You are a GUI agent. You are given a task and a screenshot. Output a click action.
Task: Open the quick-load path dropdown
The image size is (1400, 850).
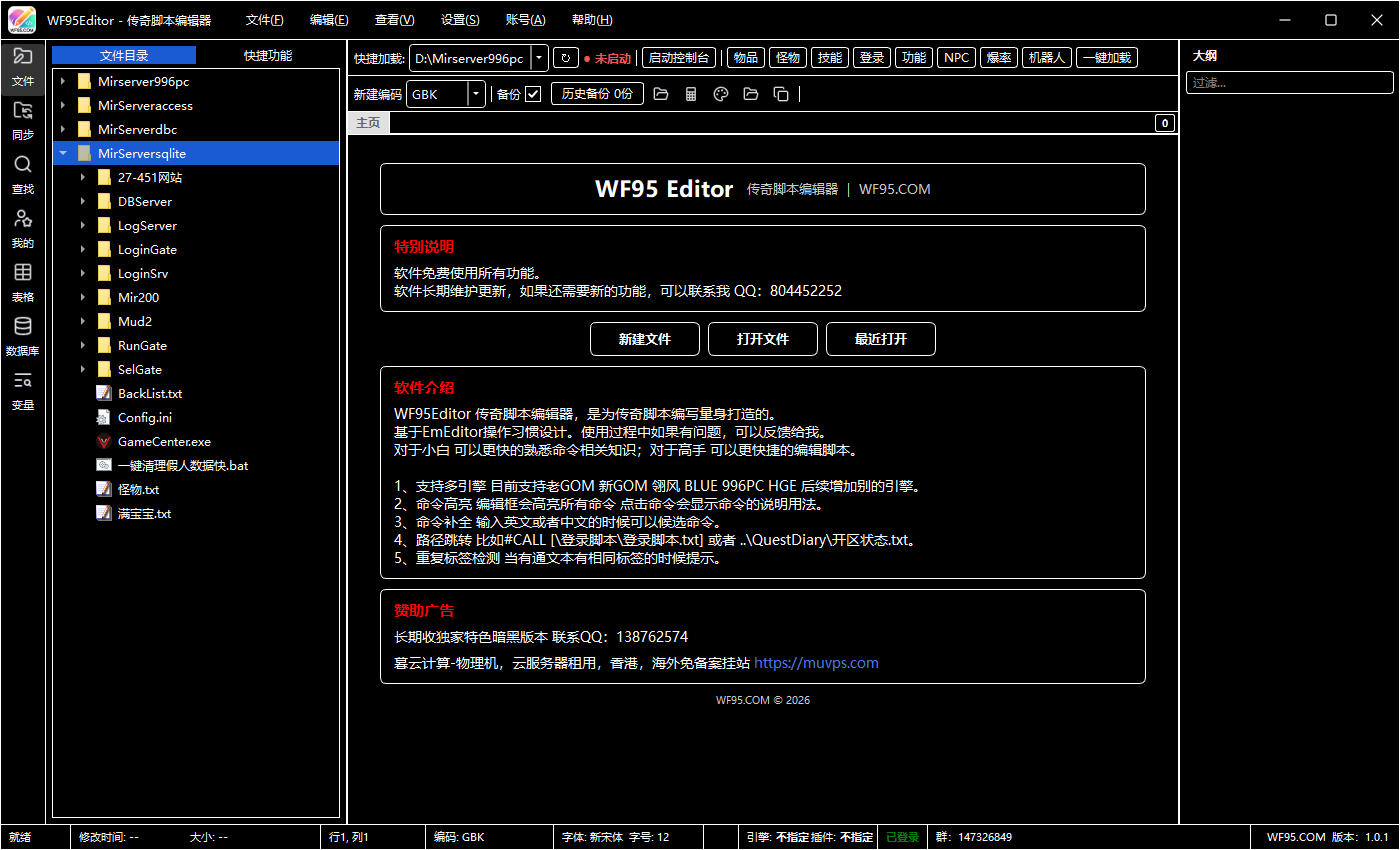pos(539,58)
